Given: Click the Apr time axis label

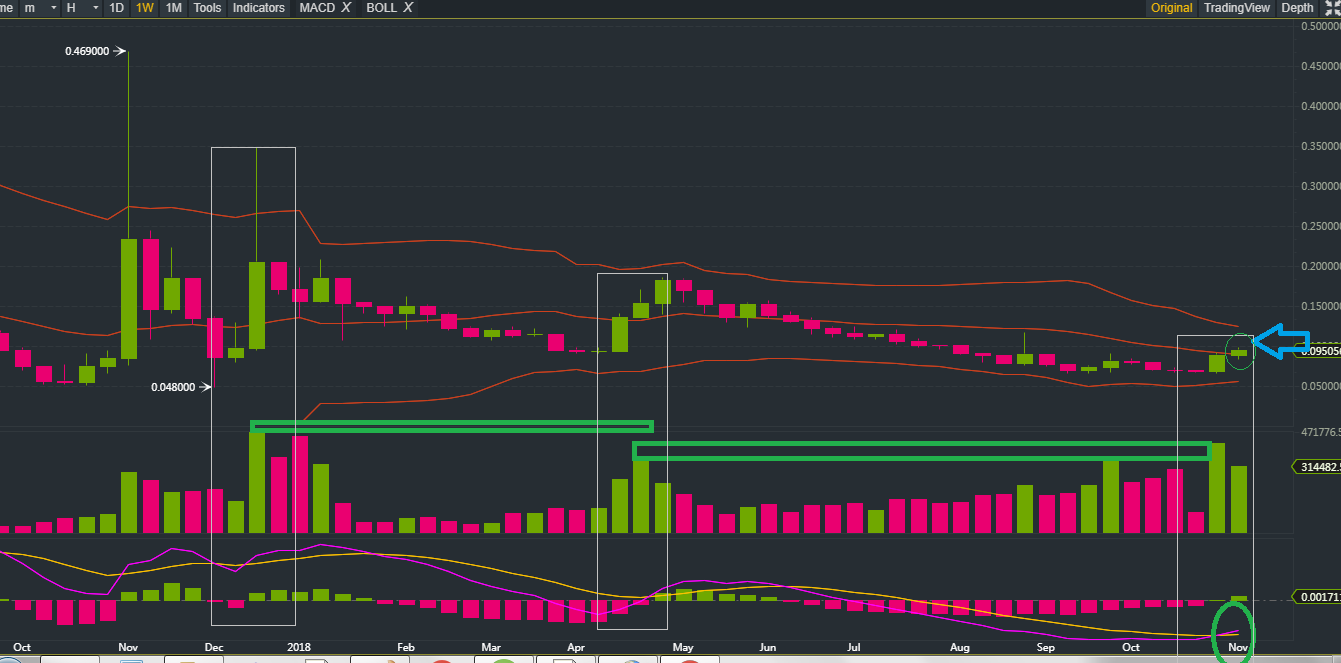Looking at the screenshot, I should tap(577, 647).
